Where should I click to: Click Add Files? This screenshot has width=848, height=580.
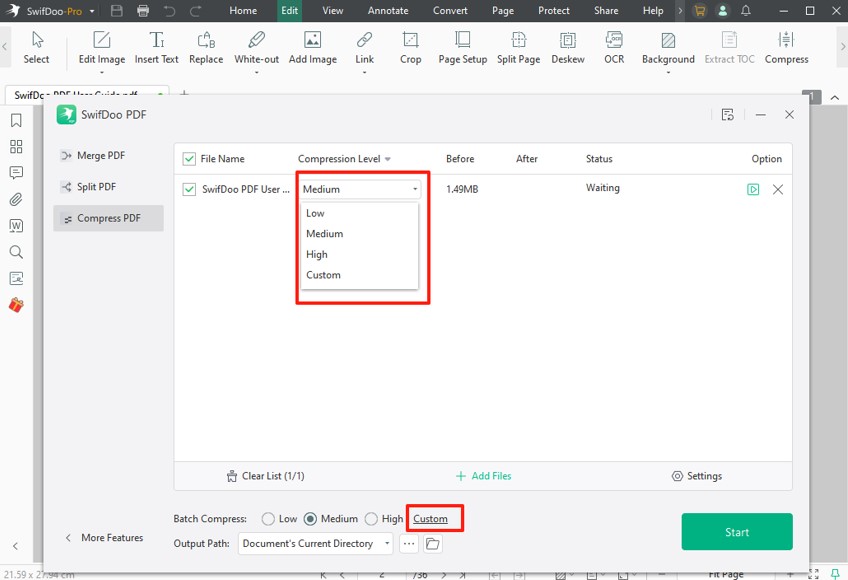(483, 476)
